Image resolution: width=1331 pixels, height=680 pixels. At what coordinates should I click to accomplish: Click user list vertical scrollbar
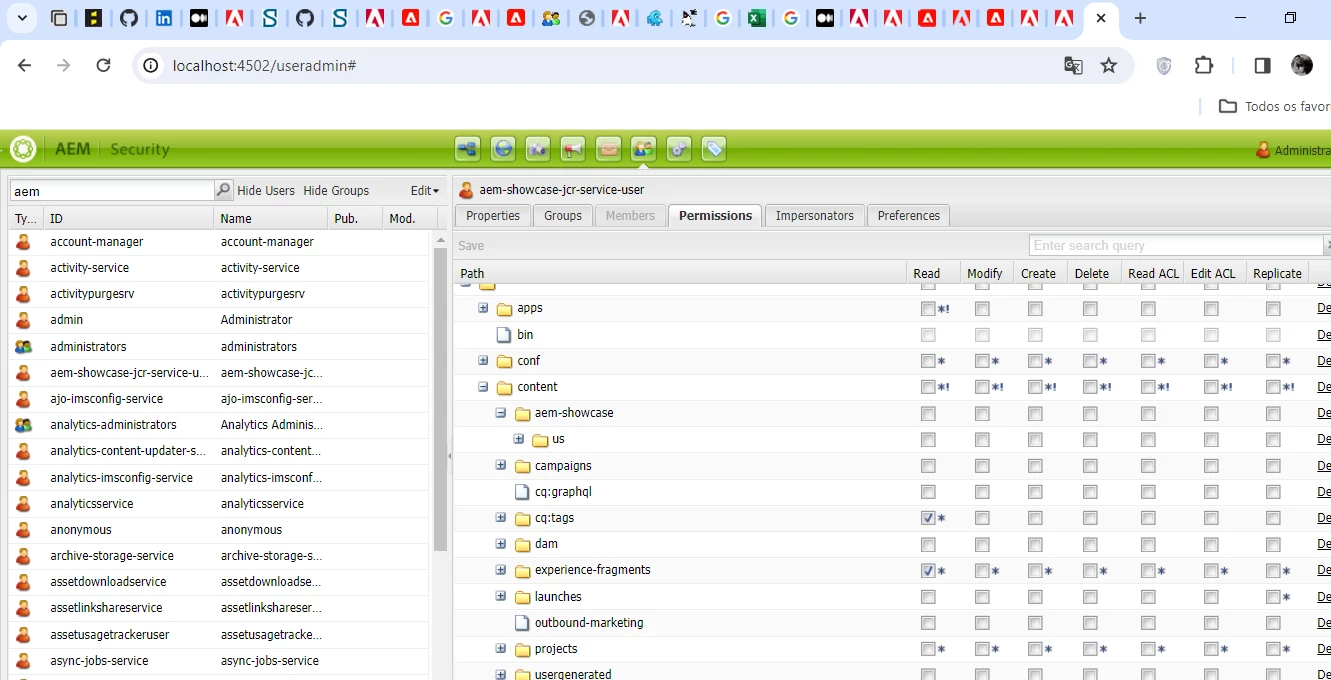tap(440, 400)
